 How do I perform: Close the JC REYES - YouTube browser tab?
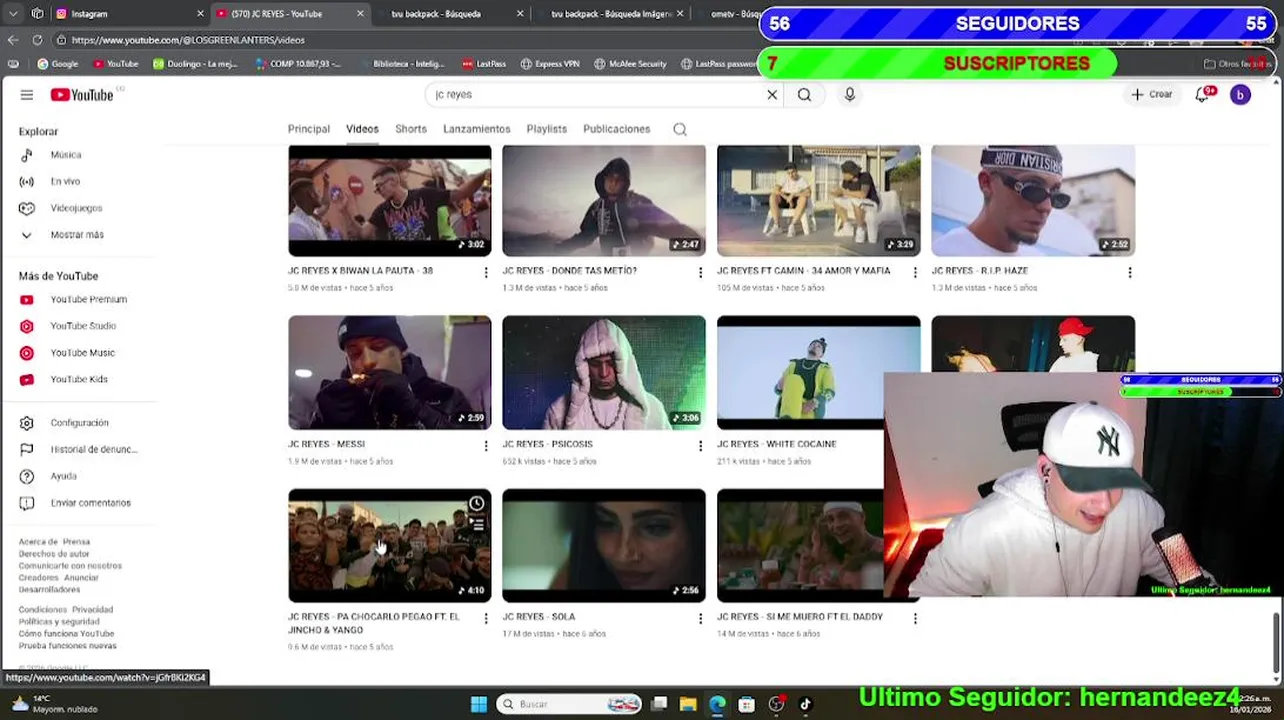pos(360,14)
